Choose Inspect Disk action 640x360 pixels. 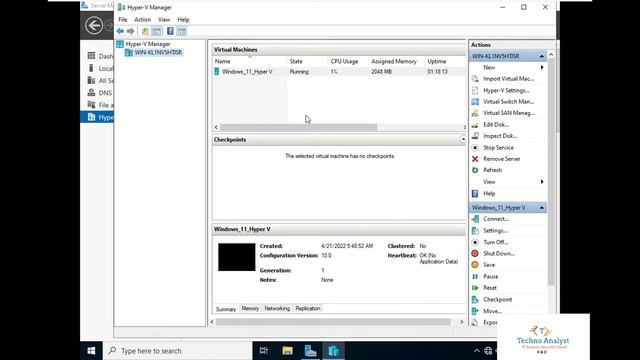(500, 136)
